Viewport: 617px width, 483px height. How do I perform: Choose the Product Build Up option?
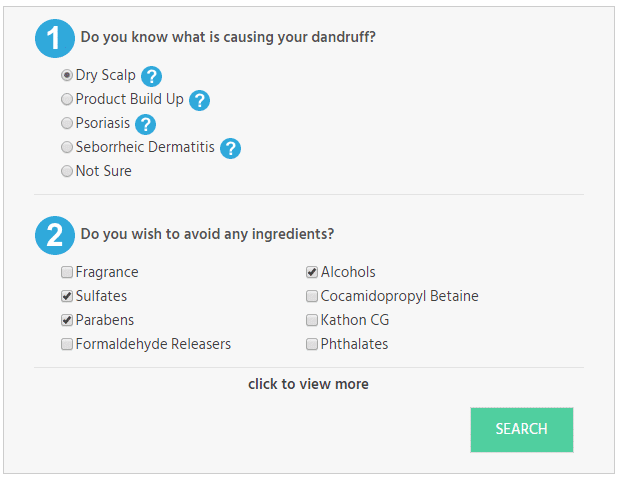[x=67, y=99]
